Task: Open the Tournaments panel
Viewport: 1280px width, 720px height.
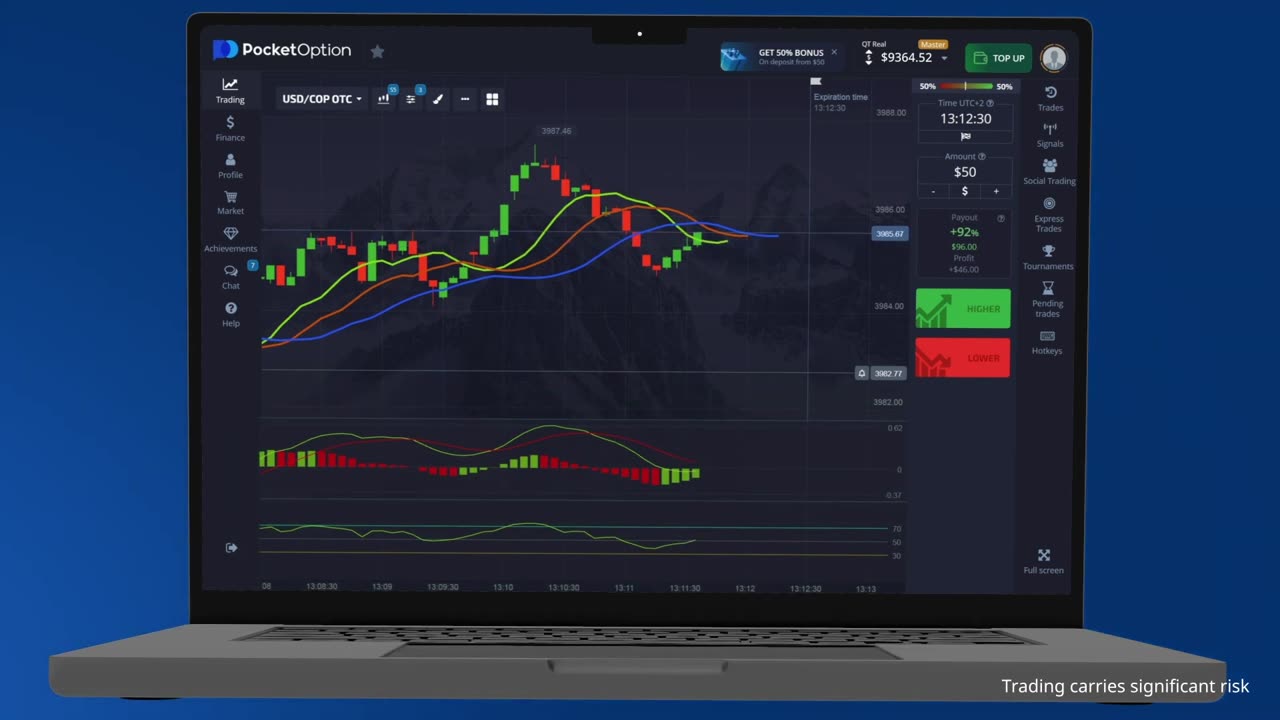Action: 1048,258
